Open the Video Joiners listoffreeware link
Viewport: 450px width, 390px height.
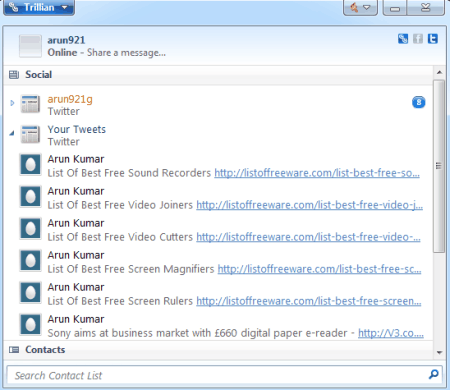[x=309, y=205]
